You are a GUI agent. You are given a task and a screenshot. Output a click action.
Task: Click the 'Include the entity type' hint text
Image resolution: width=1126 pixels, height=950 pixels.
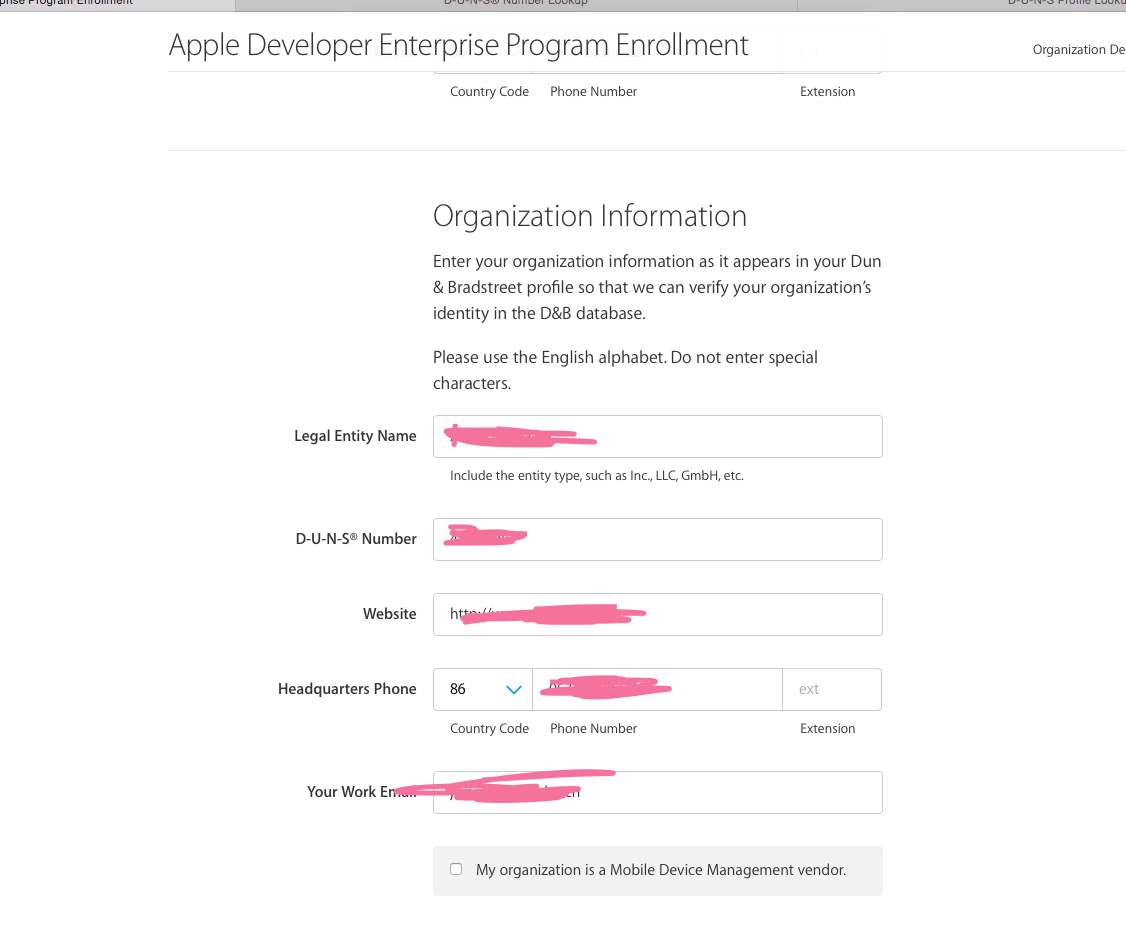click(x=597, y=475)
